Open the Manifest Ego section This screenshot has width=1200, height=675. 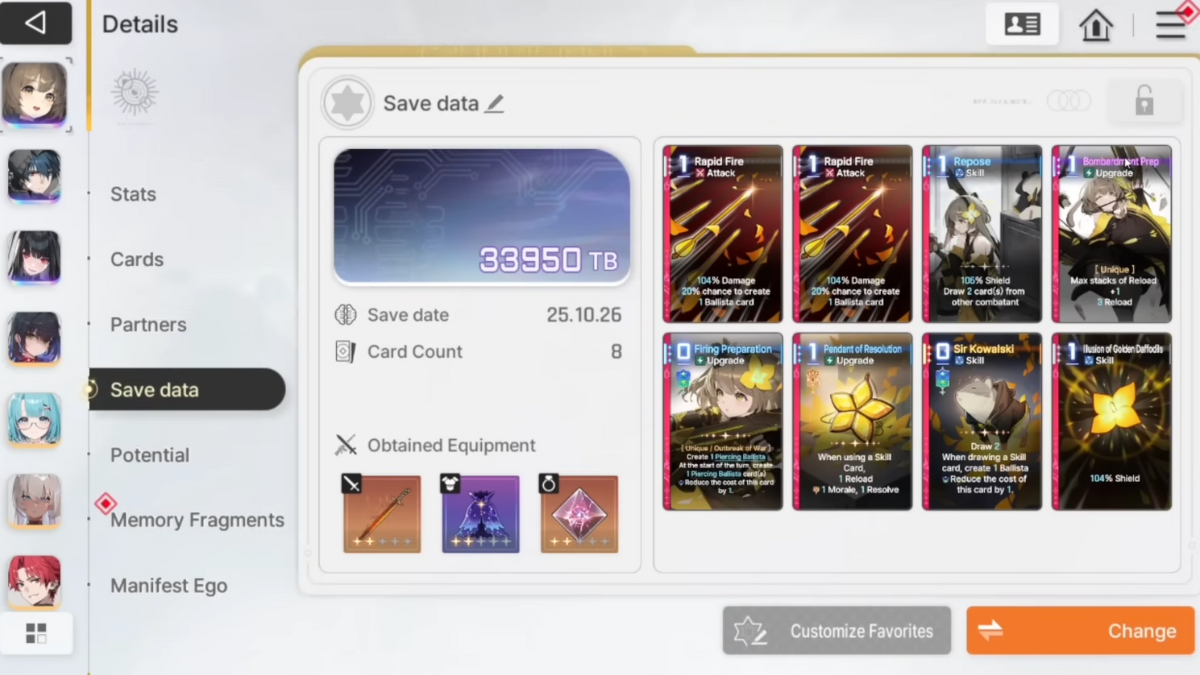(x=169, y=586)
